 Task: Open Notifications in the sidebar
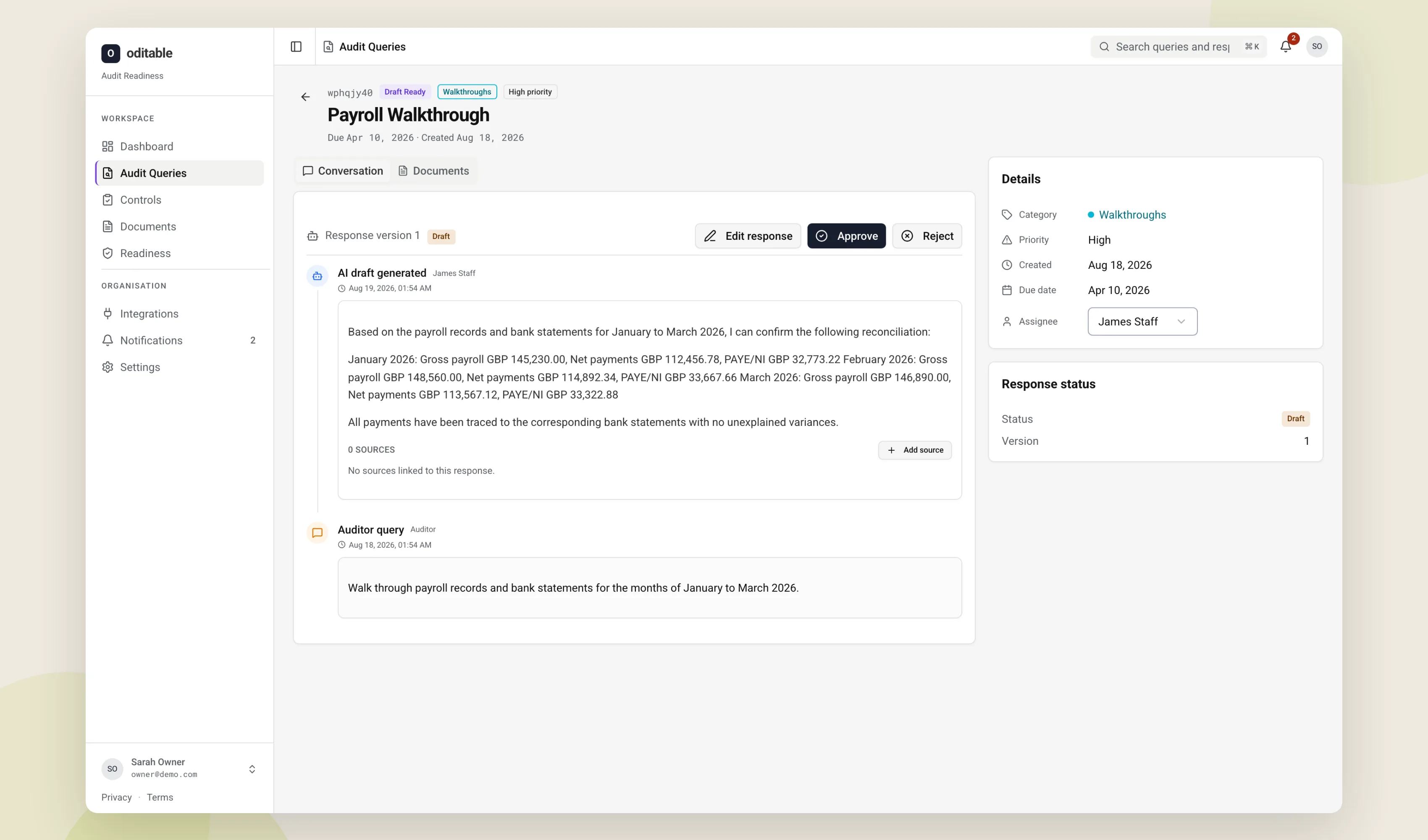tap(180, 340)
